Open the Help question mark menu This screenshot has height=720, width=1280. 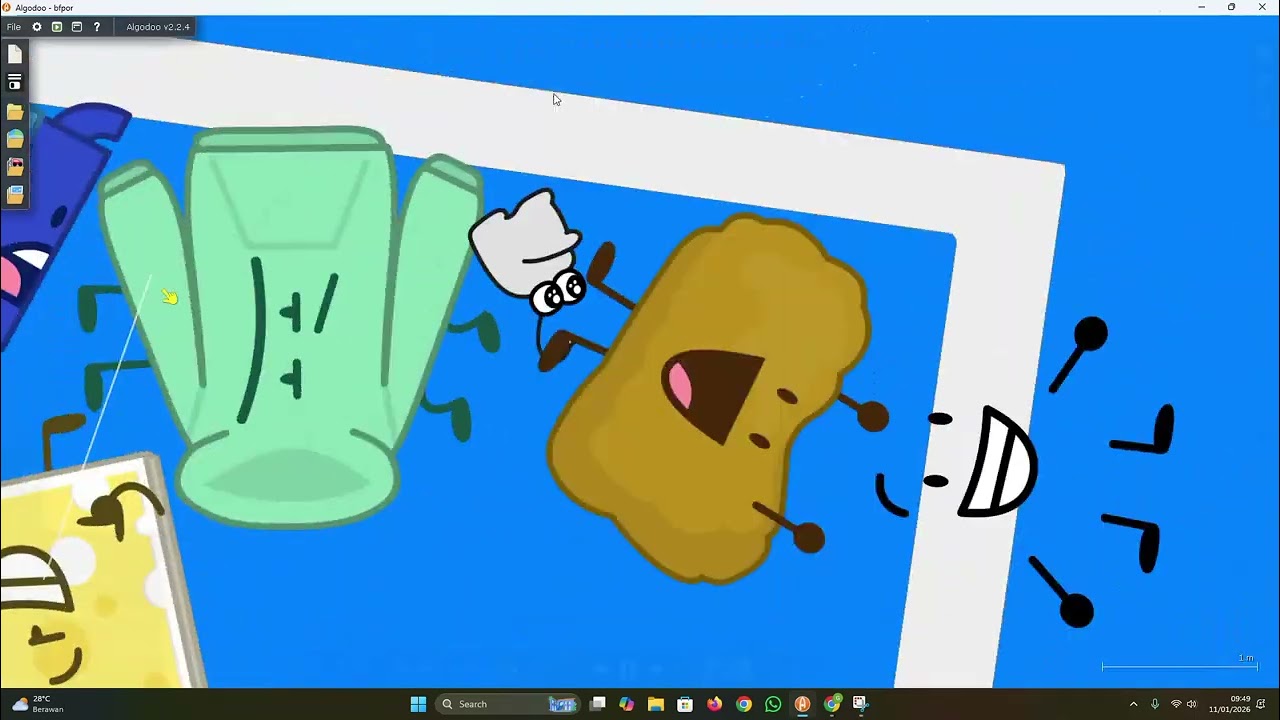(x=97, y=27)
